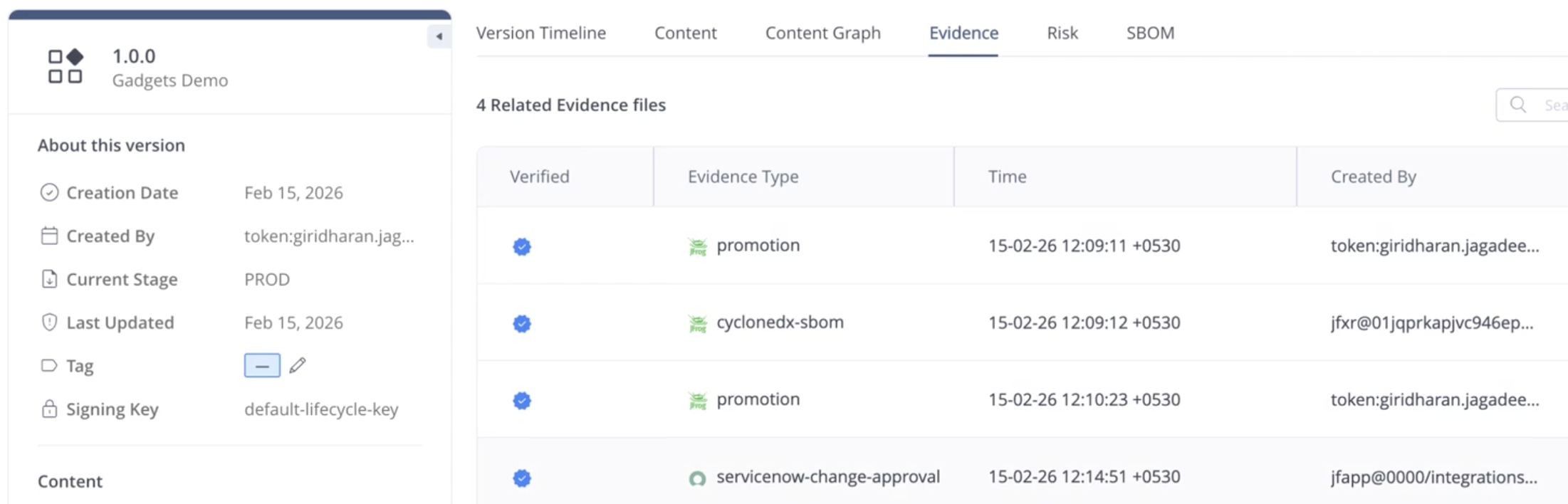This screenshot has width=1568, height=504.
Task: Switch to the Content tab
Action: point(686,33)
